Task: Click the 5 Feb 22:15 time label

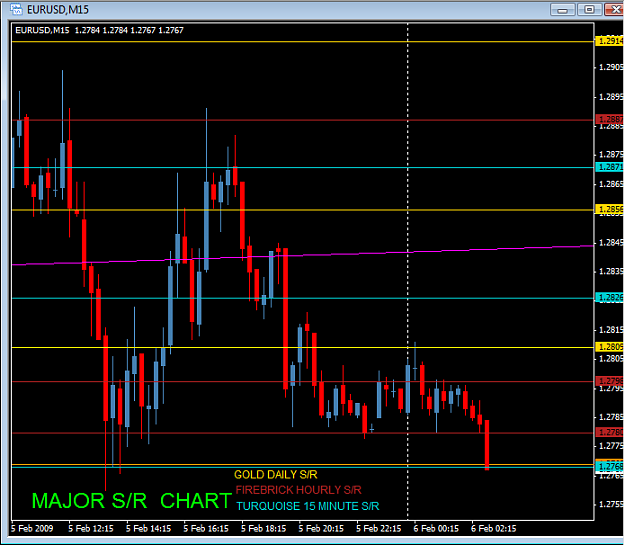Action: 379,529
